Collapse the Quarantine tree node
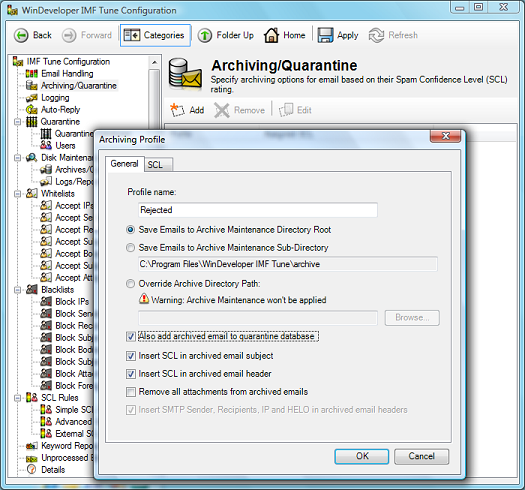 18,122
